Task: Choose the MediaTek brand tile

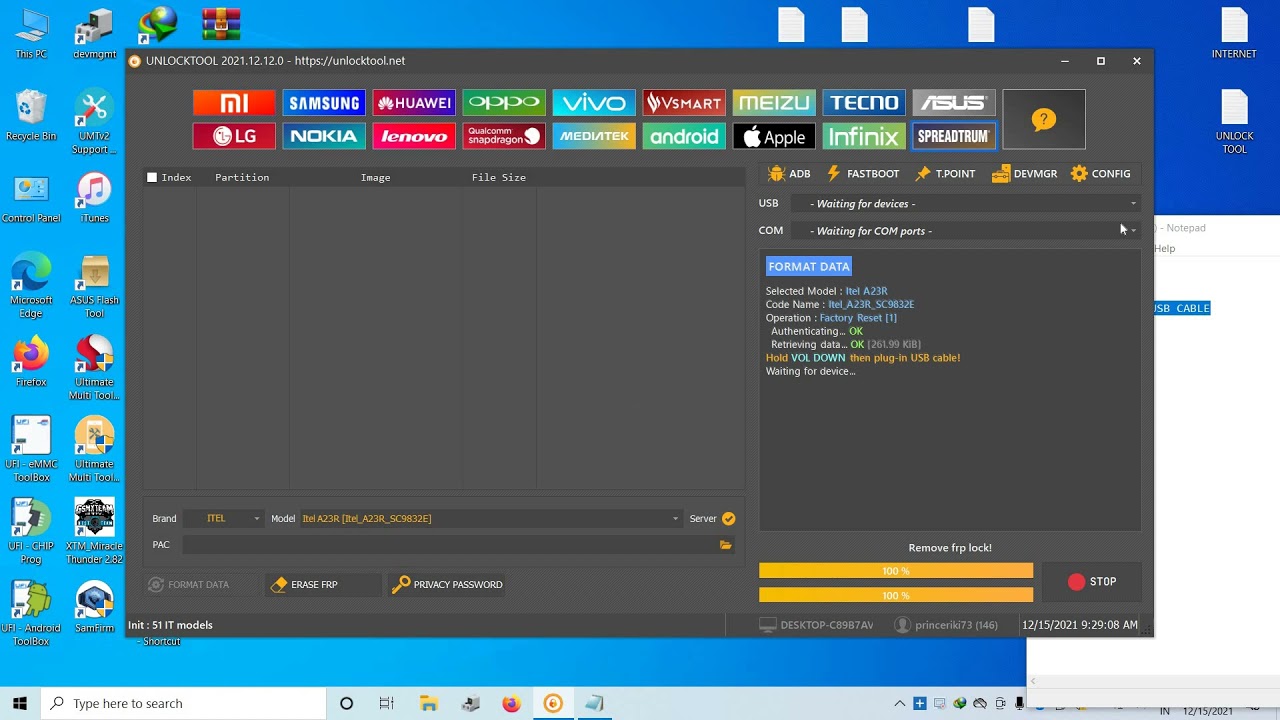Action: click(594, 136)
